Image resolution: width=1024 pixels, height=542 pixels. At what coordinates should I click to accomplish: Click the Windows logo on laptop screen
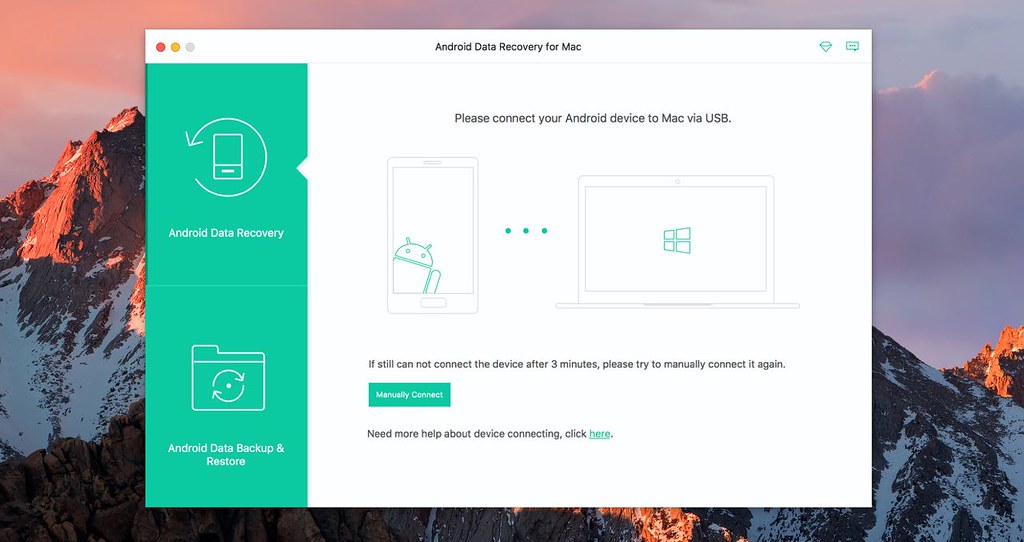(x=677, y=240)
